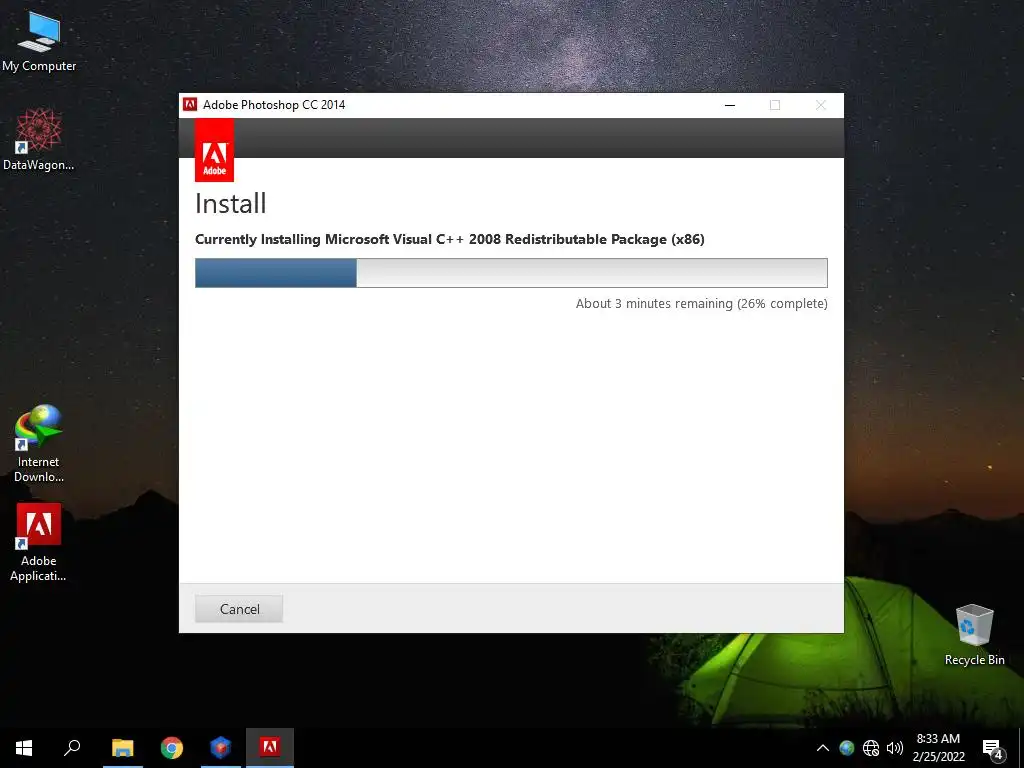Open the clock showing 8:33 AM
This screenshot has height=768, width=1024.
(x=938, y=748)
